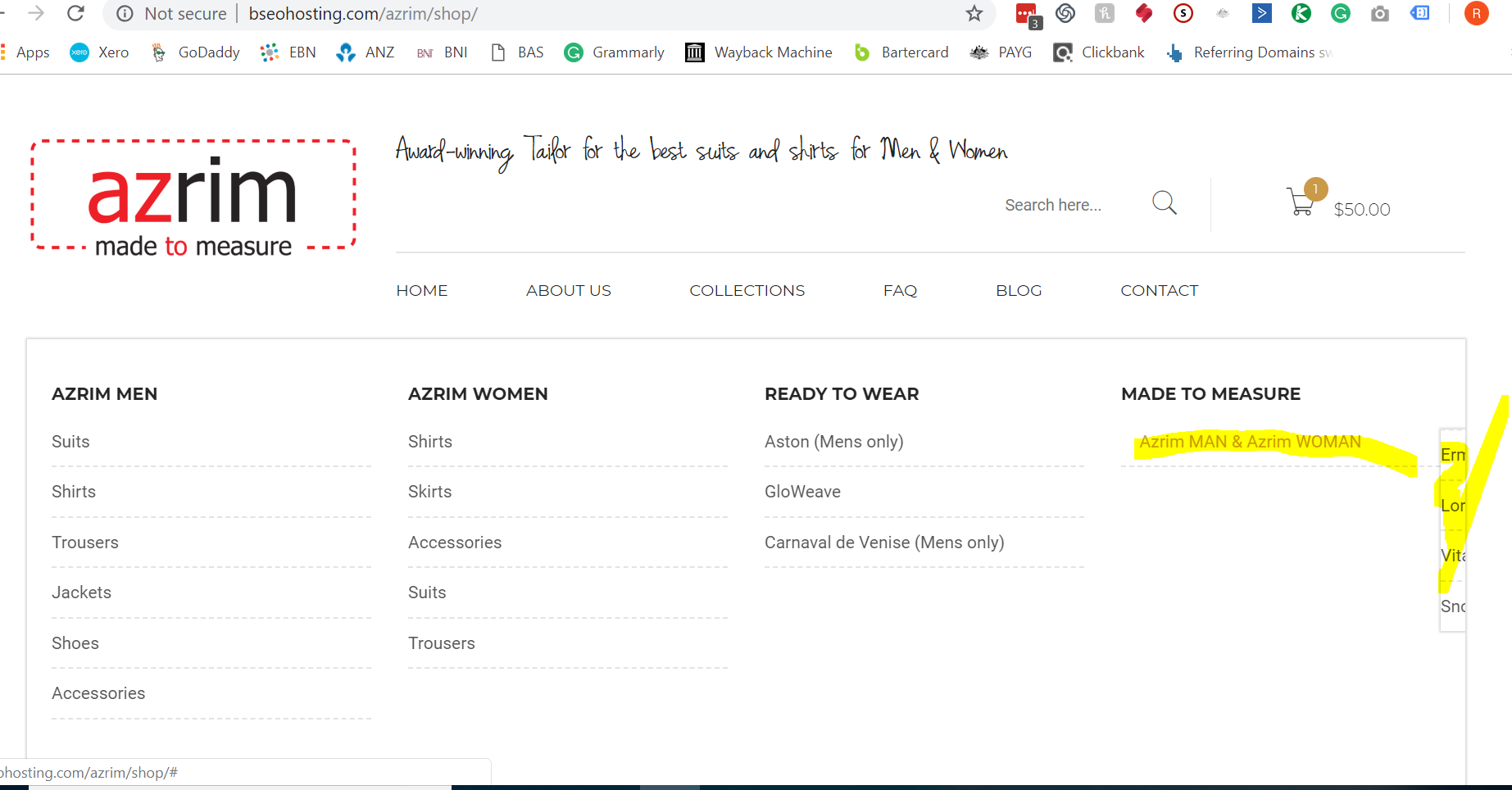Open the red circled S extension
This screenshot has height=790, width=1512.
pos(1183,13)
